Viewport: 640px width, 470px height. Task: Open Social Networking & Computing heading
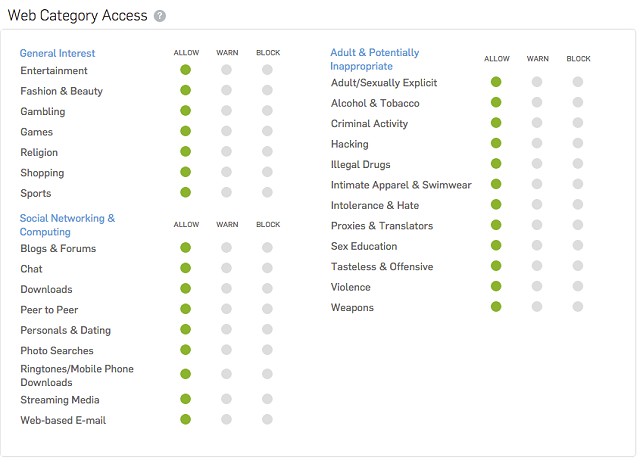point(67,225)
